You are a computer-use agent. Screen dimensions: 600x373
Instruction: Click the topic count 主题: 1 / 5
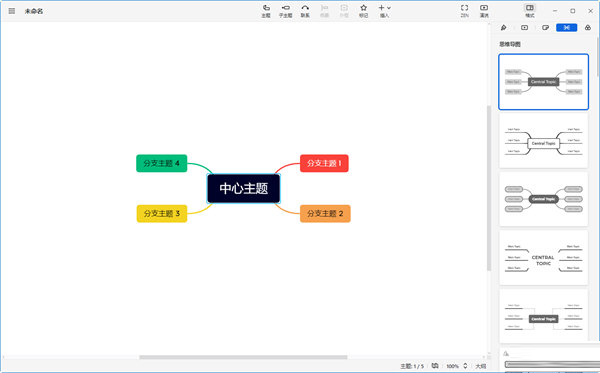pos(412,366)
